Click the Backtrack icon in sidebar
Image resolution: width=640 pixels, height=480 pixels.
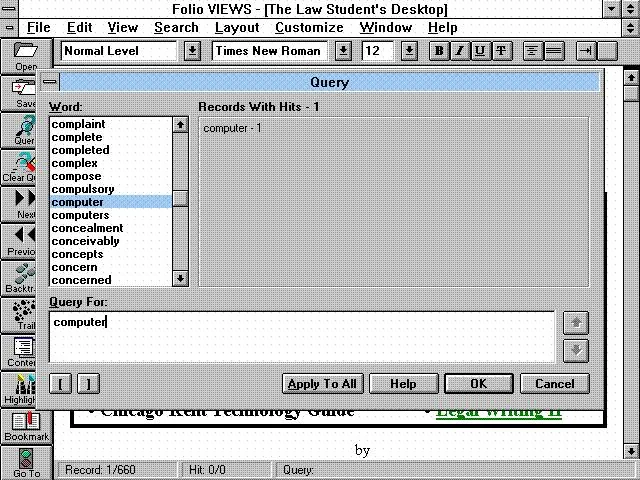pyautogui.click(x=24, y=279)
